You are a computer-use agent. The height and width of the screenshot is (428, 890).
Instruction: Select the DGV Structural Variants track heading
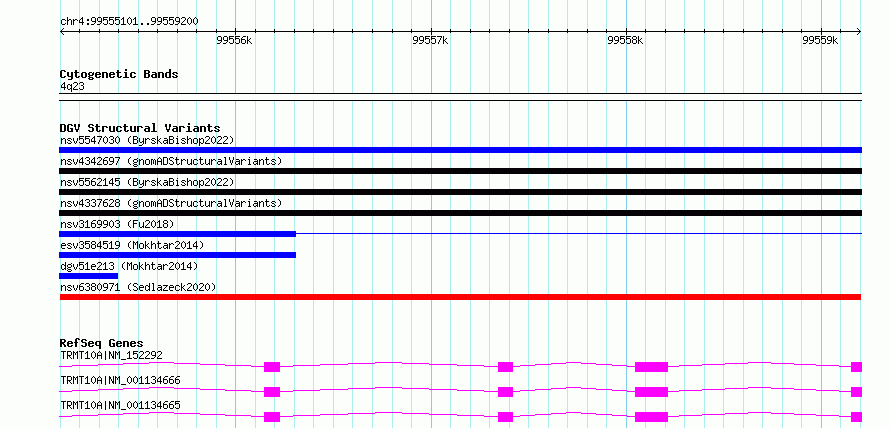(x=140, y=128)
